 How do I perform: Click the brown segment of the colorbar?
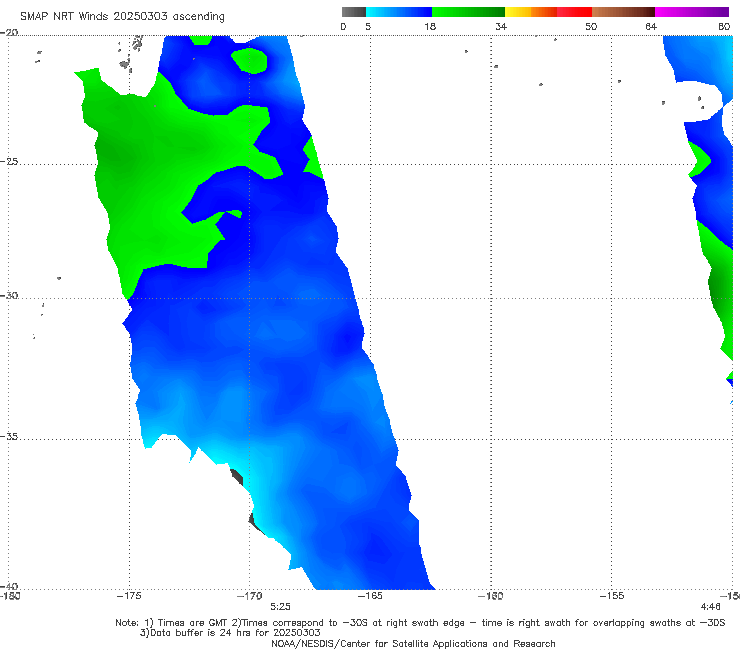coord(623,12)
